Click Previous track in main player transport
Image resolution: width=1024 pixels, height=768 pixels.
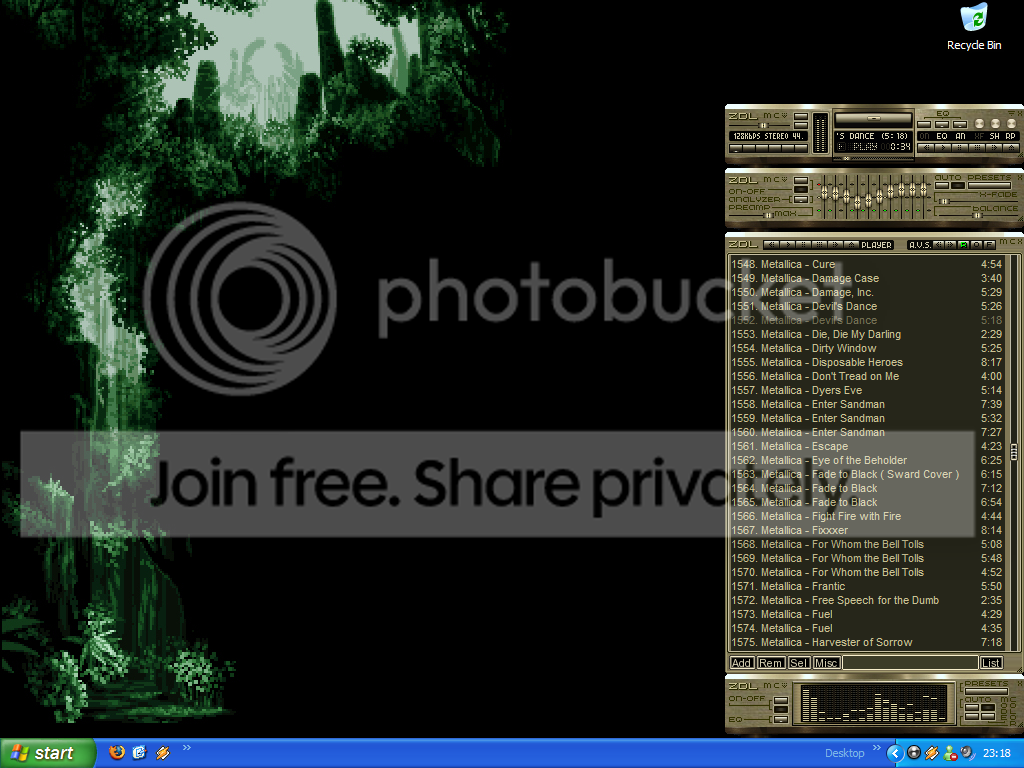pyautogui.click(x=926, y=148)
